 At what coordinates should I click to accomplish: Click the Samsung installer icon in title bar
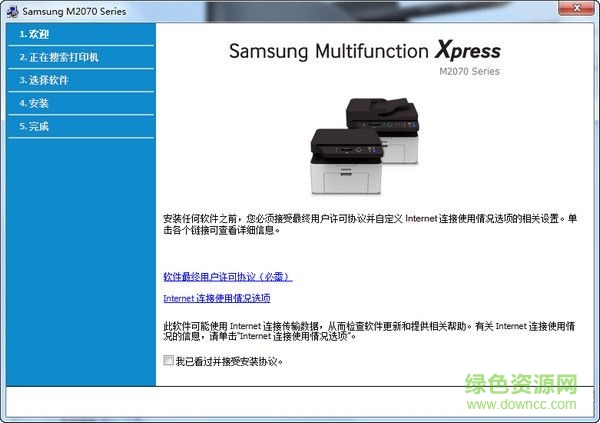[x=12, y=11]
